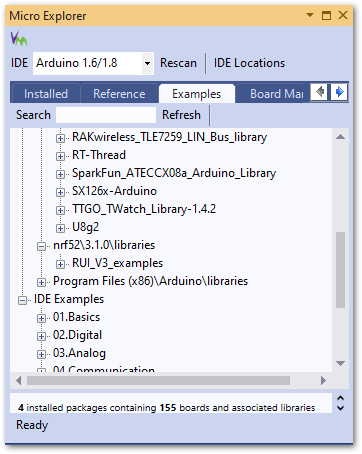
Task: Open IDE Locations
Action: pos(249,63)
